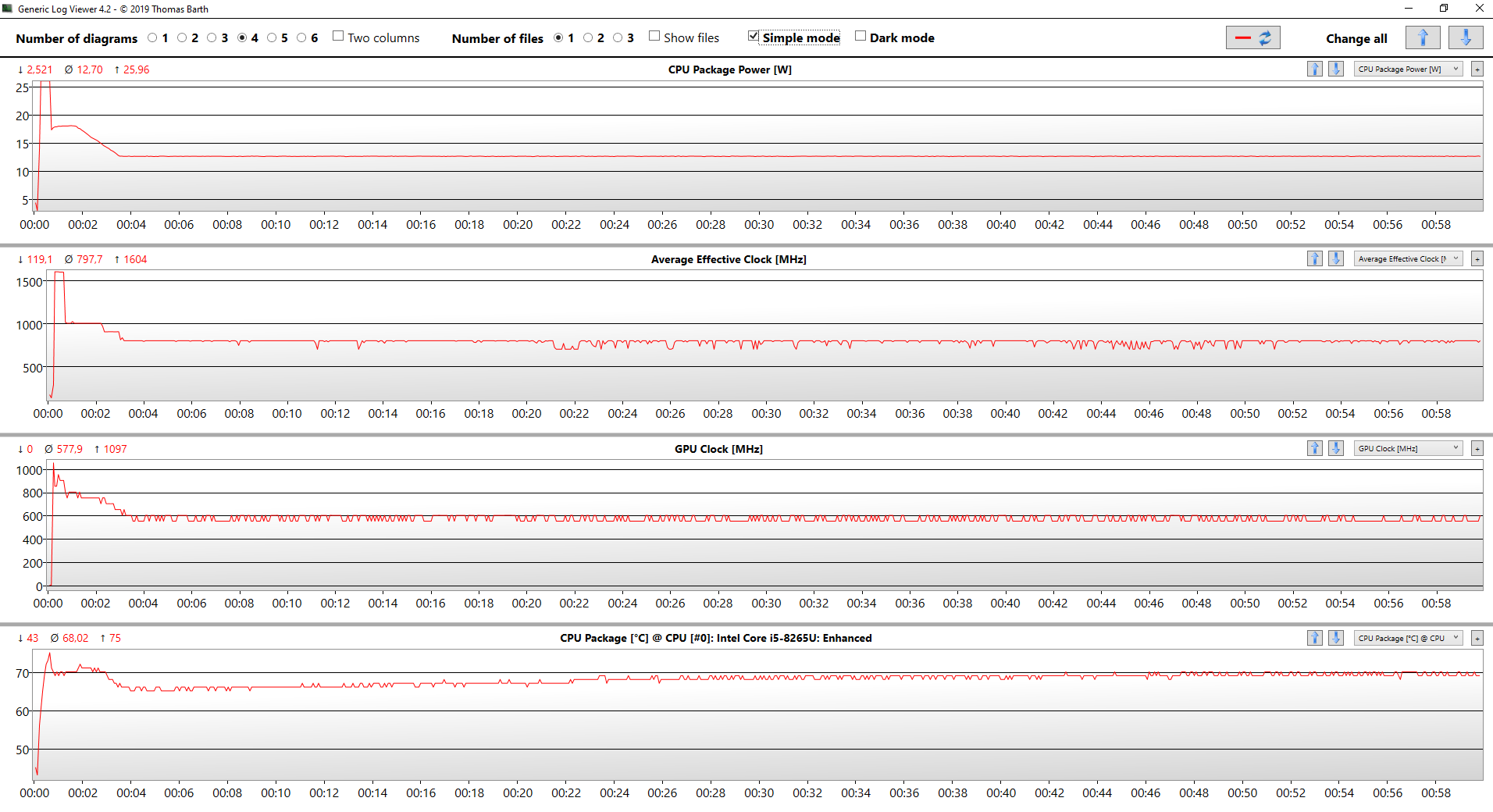Click the Generic Log Viewer app icon
Viewport: 1493px width, 812px height.
coord(8,9)
